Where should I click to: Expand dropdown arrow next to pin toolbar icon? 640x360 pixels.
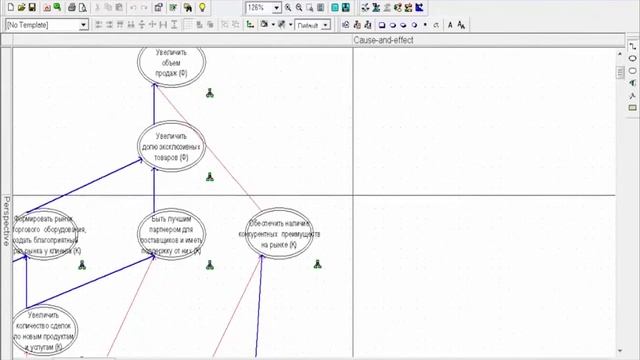(291, 25)
